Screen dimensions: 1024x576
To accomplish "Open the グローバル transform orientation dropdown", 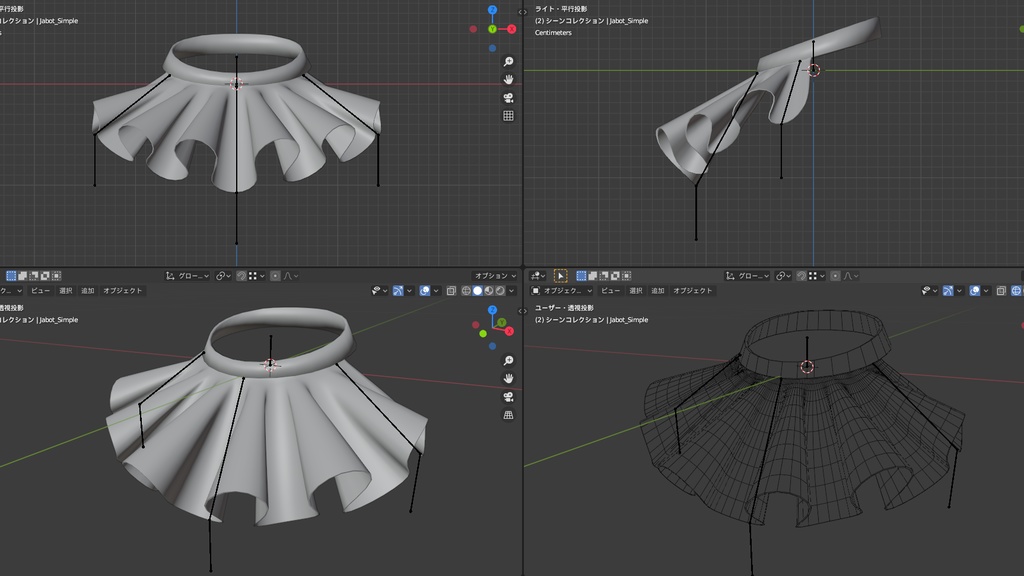I will (x=190, y=276).
